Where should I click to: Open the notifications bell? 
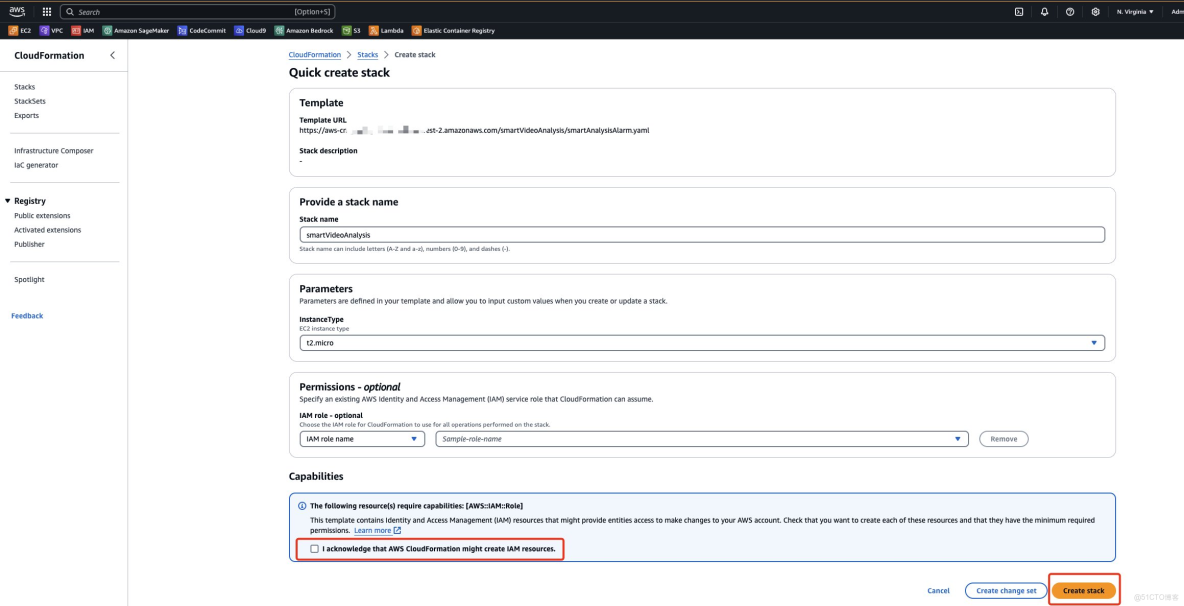tap(1044, 12)
